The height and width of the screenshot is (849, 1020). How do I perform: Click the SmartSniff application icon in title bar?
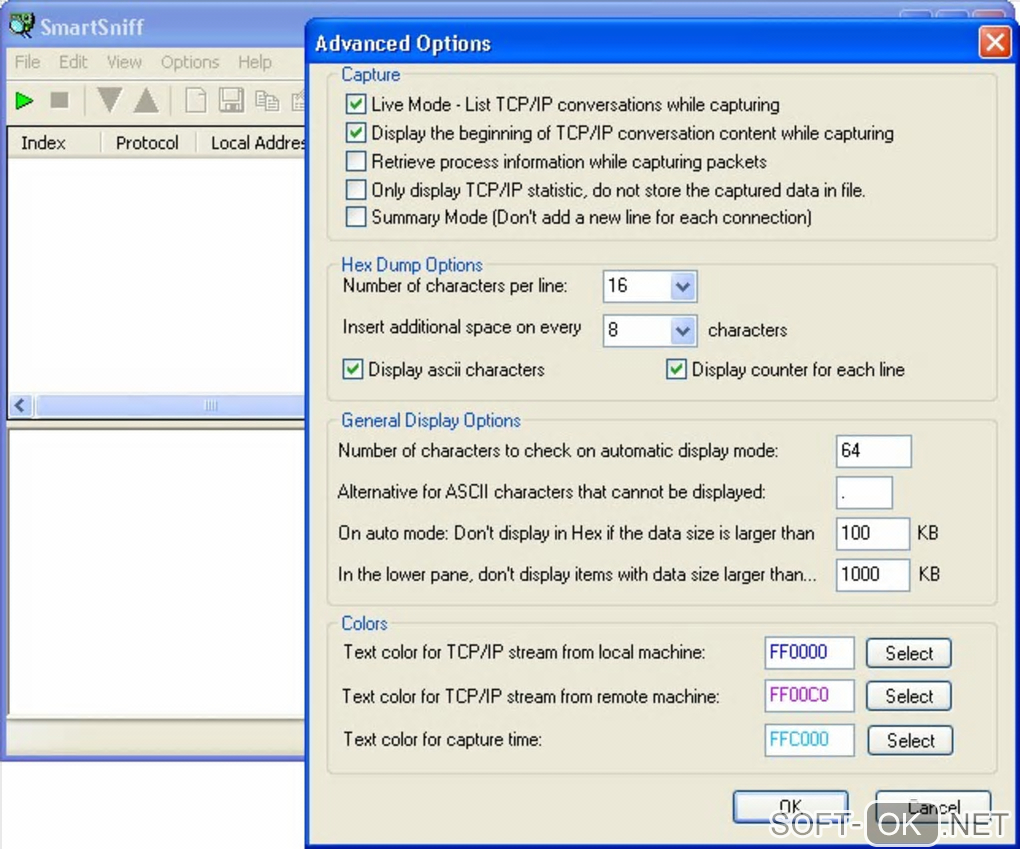[x=21, y=25]
